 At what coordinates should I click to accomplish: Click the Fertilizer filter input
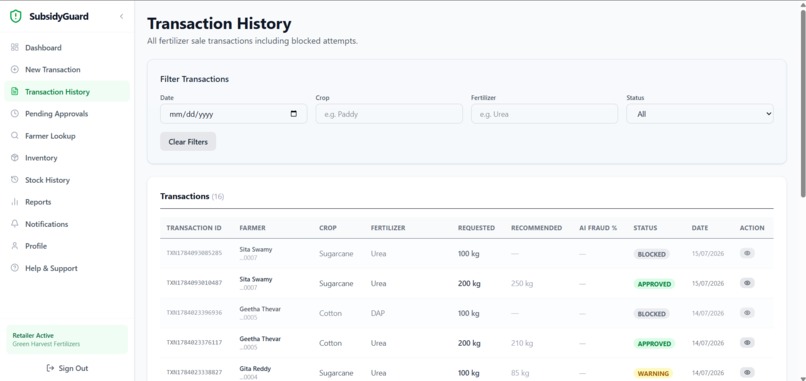click(x=544, y=114)
